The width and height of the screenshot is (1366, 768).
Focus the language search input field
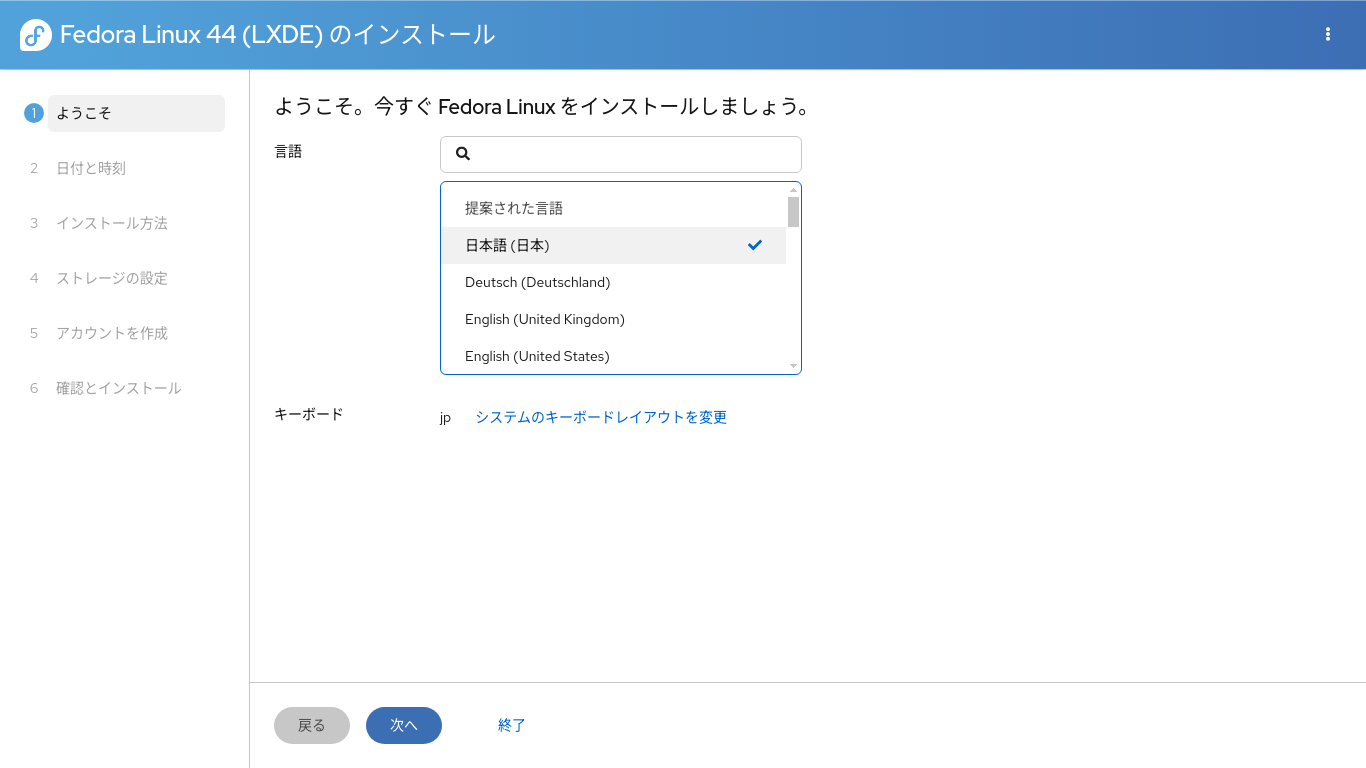tap(621, 154)
